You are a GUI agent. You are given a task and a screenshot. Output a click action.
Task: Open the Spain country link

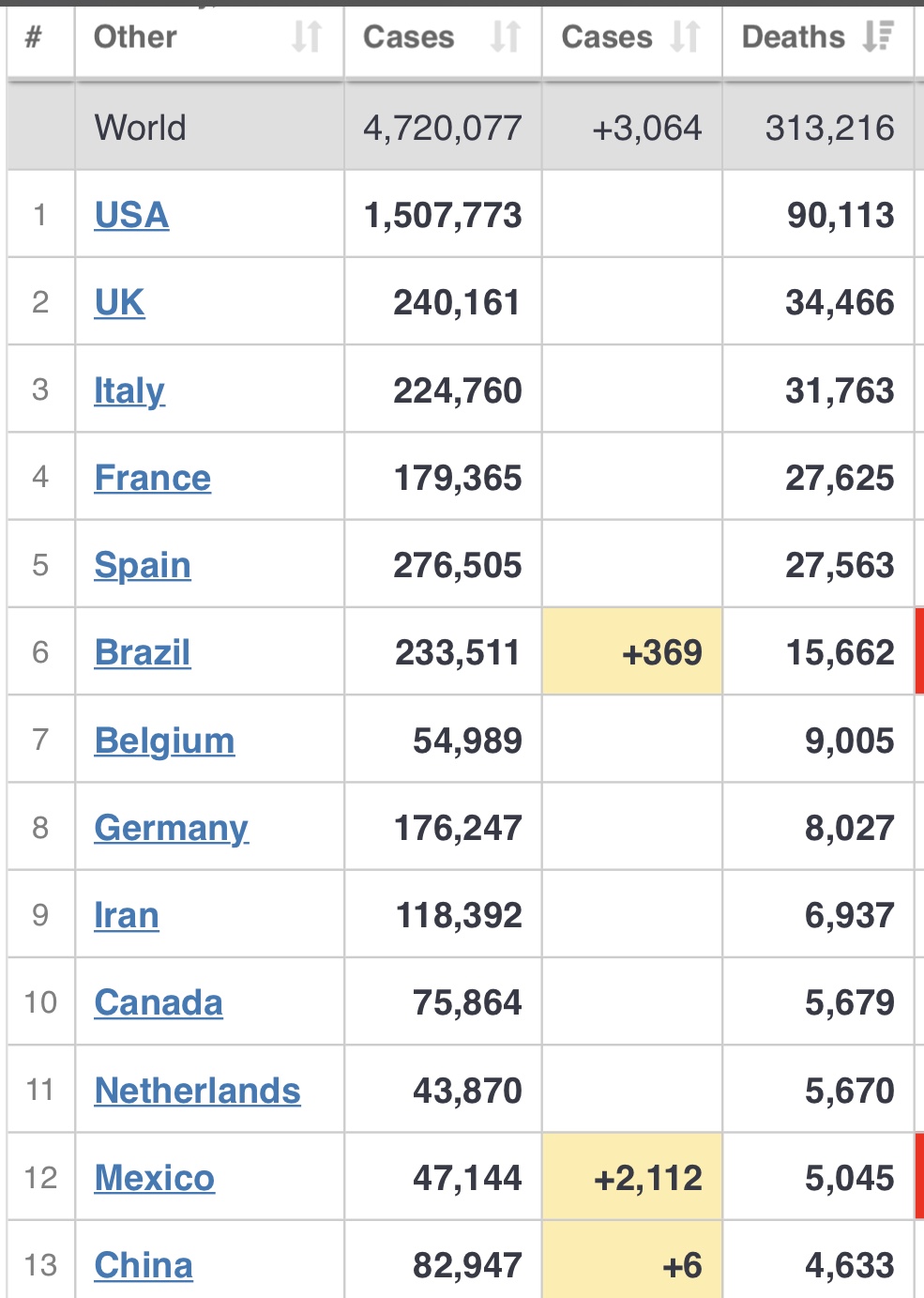coord(143,565)
